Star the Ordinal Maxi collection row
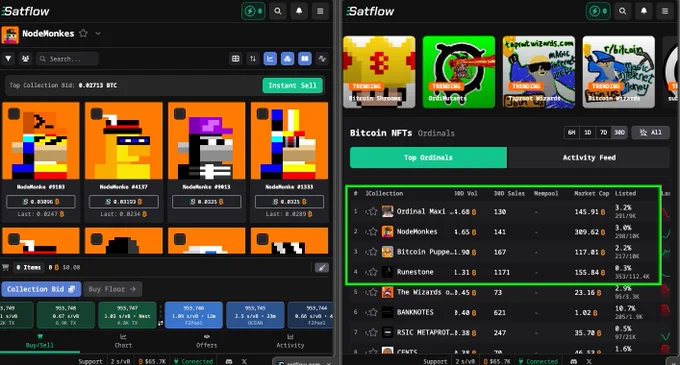Screen dimensions: 680x365 tap(373, 212)
